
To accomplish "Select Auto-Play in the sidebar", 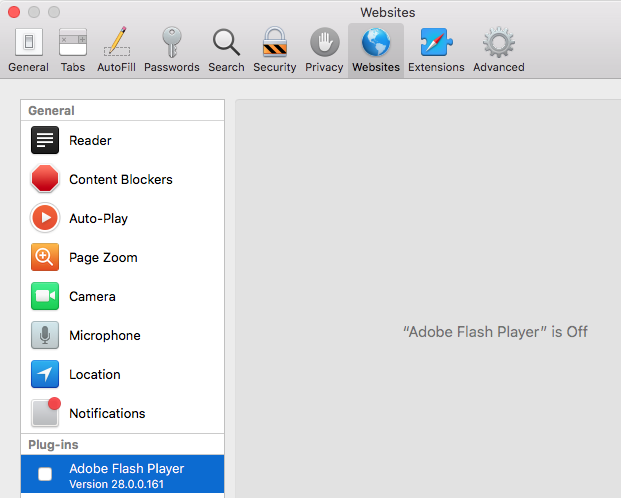I will pyautogui.click(x=122, y=218).
